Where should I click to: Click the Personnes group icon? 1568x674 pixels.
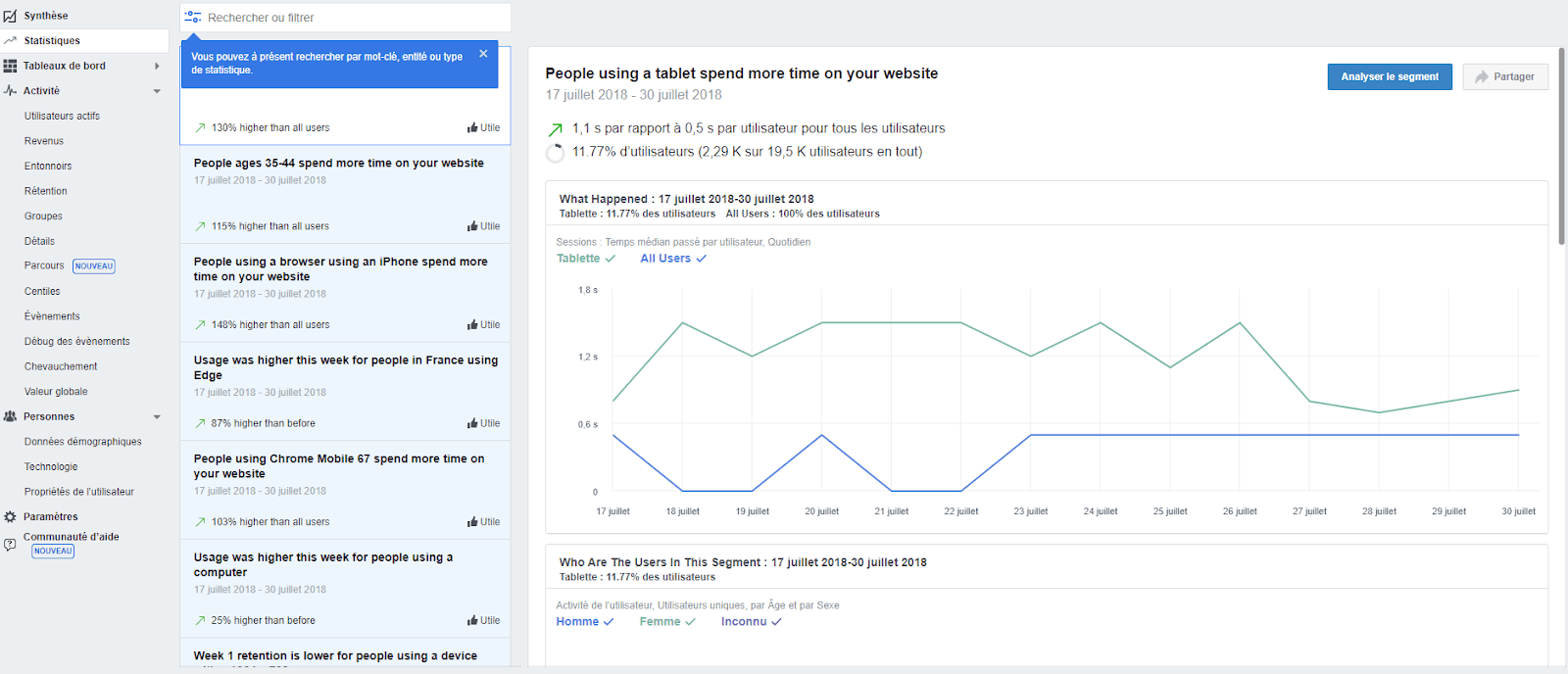coord(10,416)
